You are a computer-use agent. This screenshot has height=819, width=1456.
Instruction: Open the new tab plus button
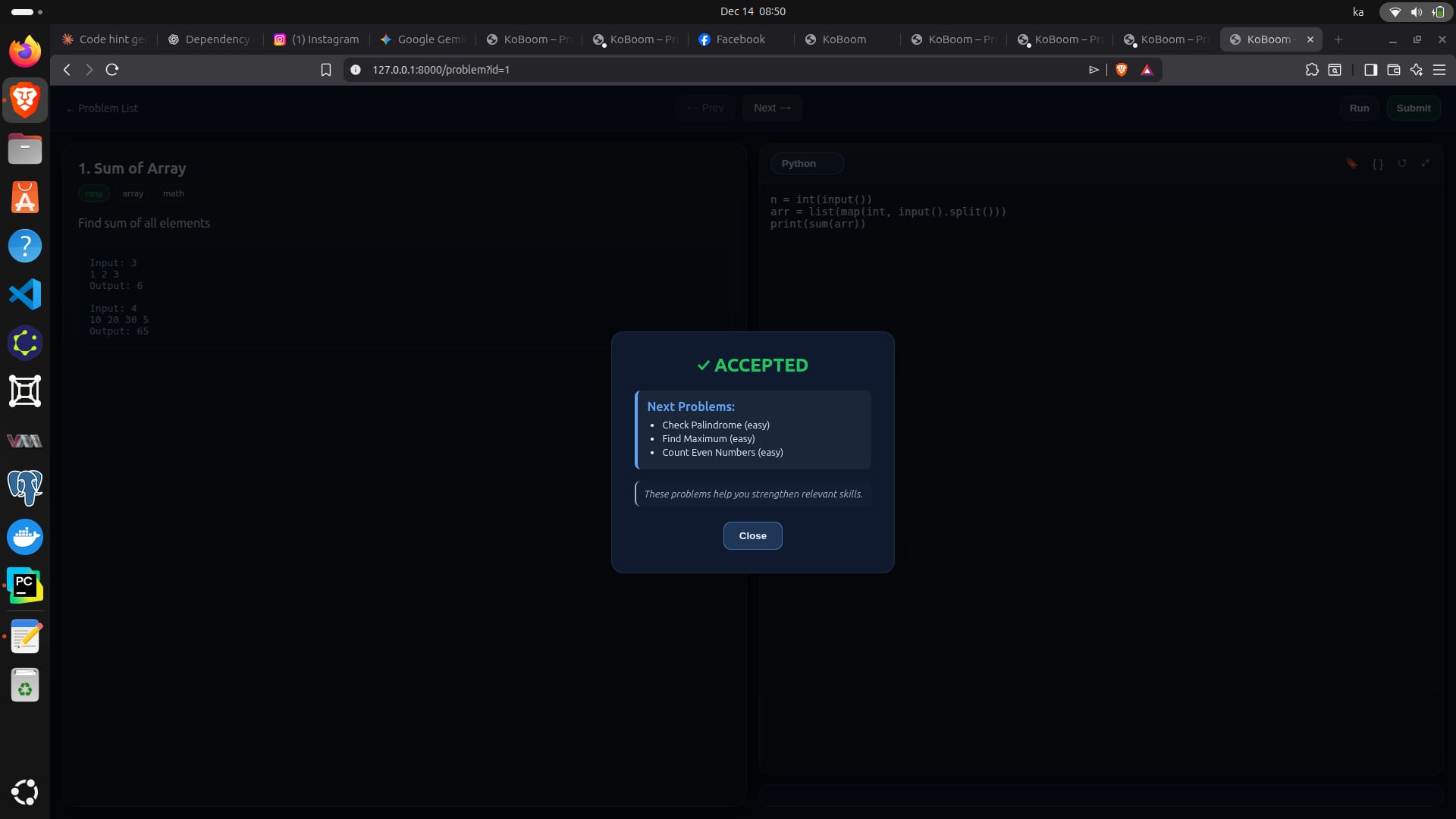1338,39
